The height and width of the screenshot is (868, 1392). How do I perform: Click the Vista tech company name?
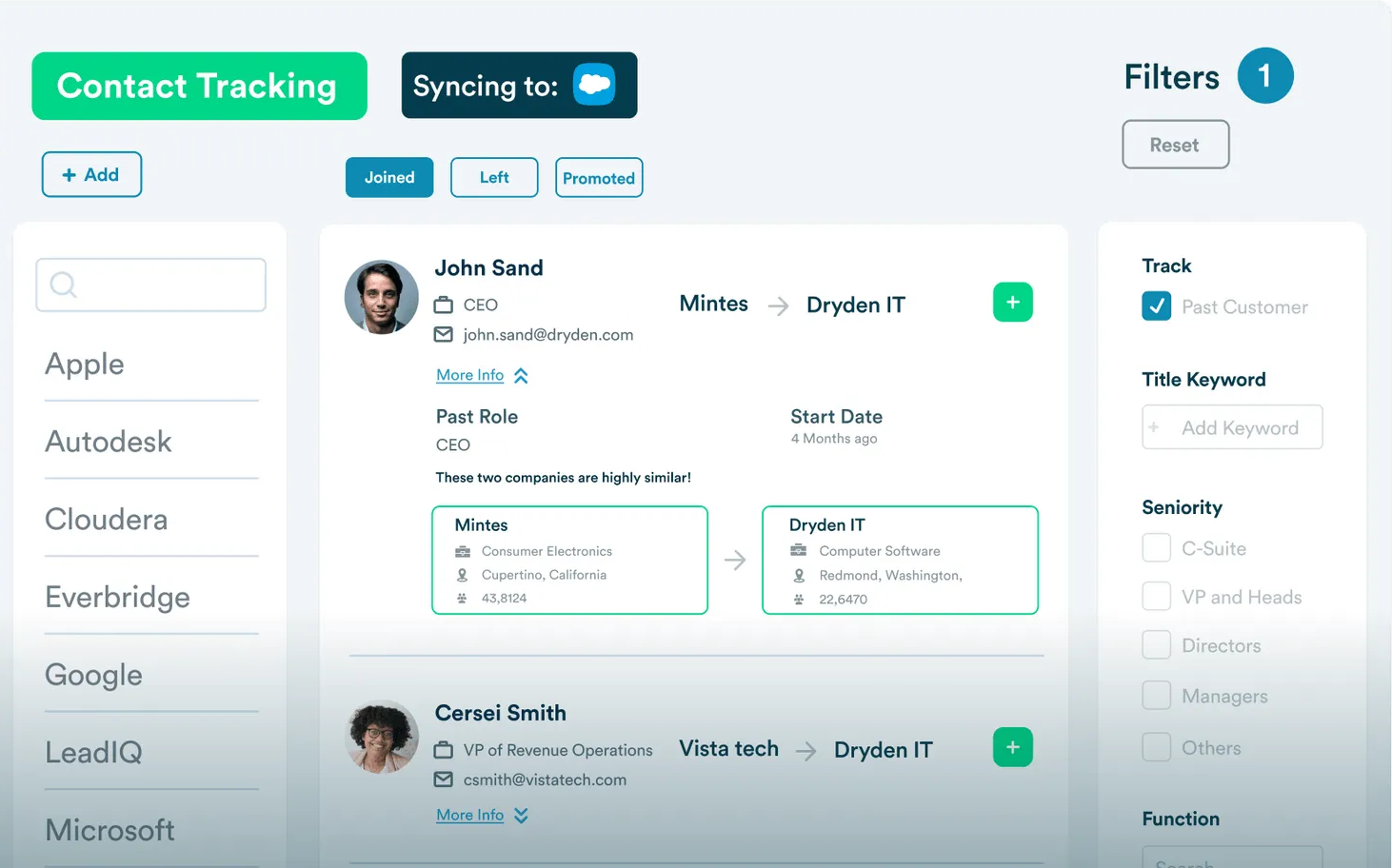click(729, 749)
